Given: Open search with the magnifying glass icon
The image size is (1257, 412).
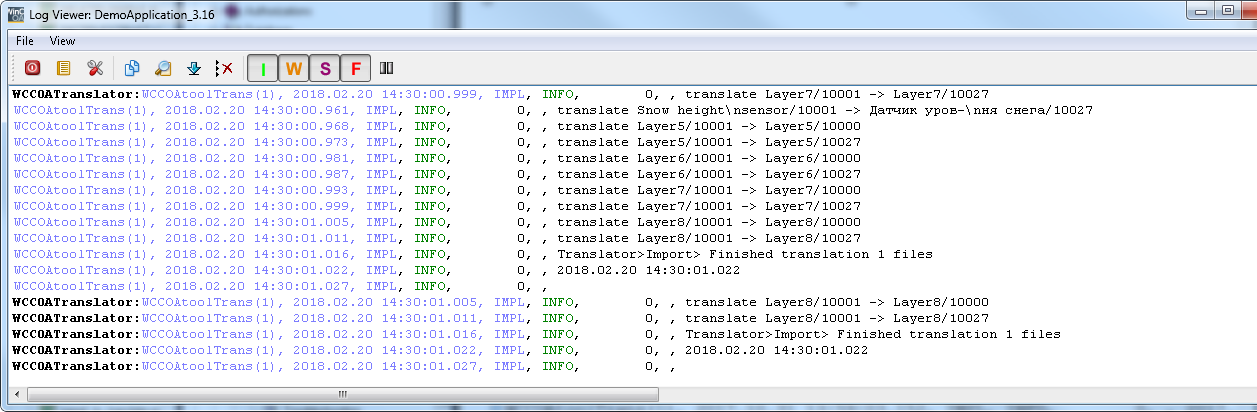Looking at the screenshot, I should (x=162, y=68).
